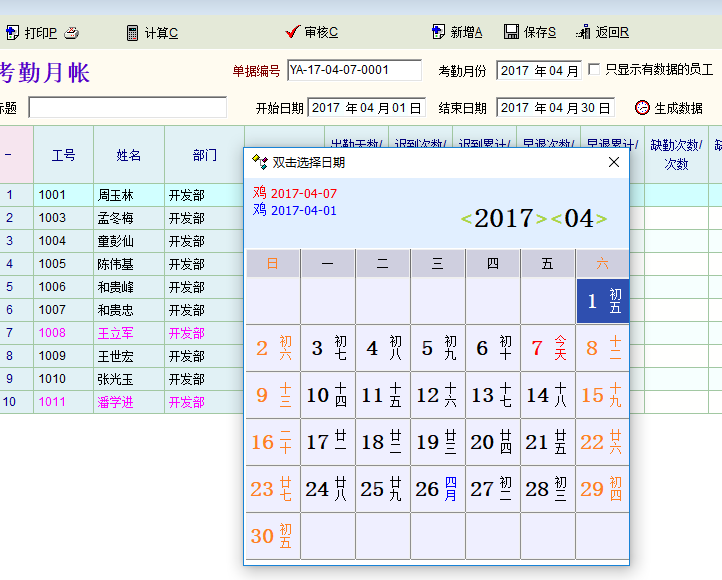Go to previous year in calendar
Image resolution: width=722 pixels, height=580 pixels.
466,219
